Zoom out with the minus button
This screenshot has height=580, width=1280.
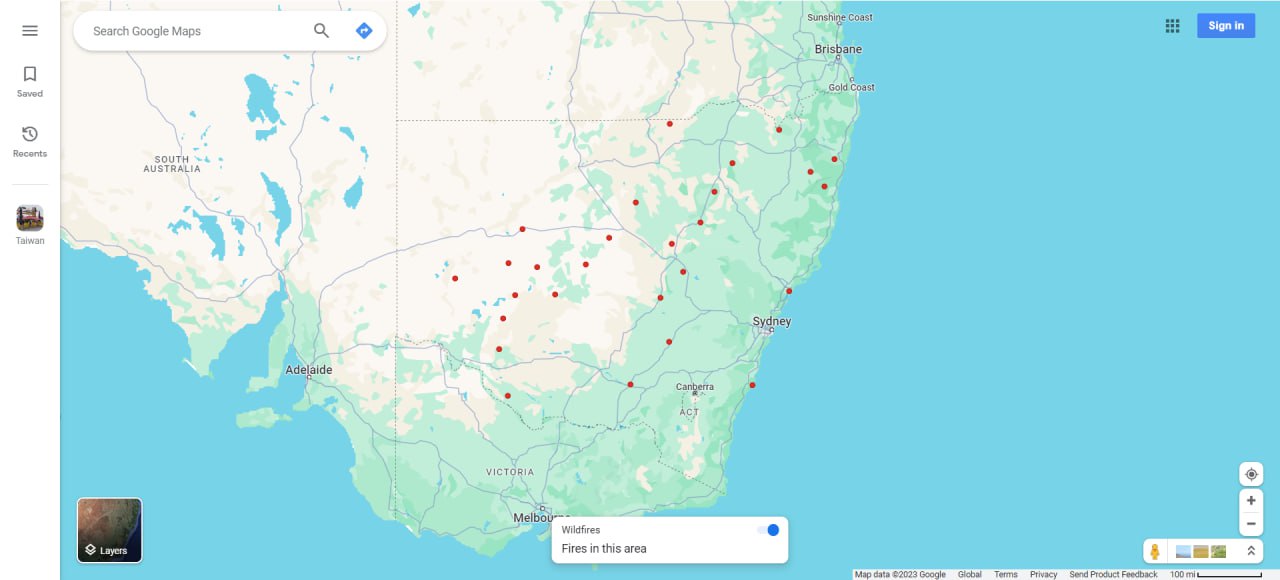(x=1250, y=523)
